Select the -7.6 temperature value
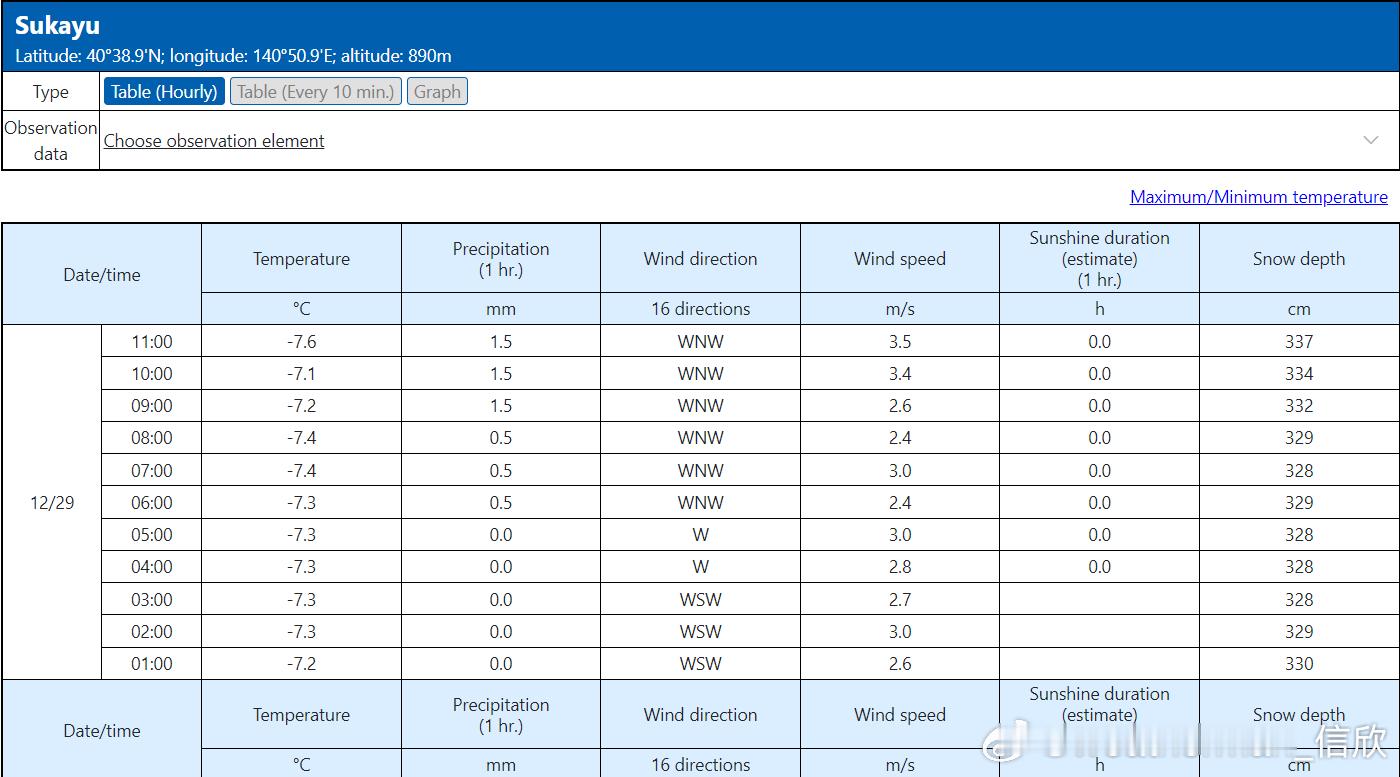This screenshot has width=1400, height=777. tap(301, 342)
